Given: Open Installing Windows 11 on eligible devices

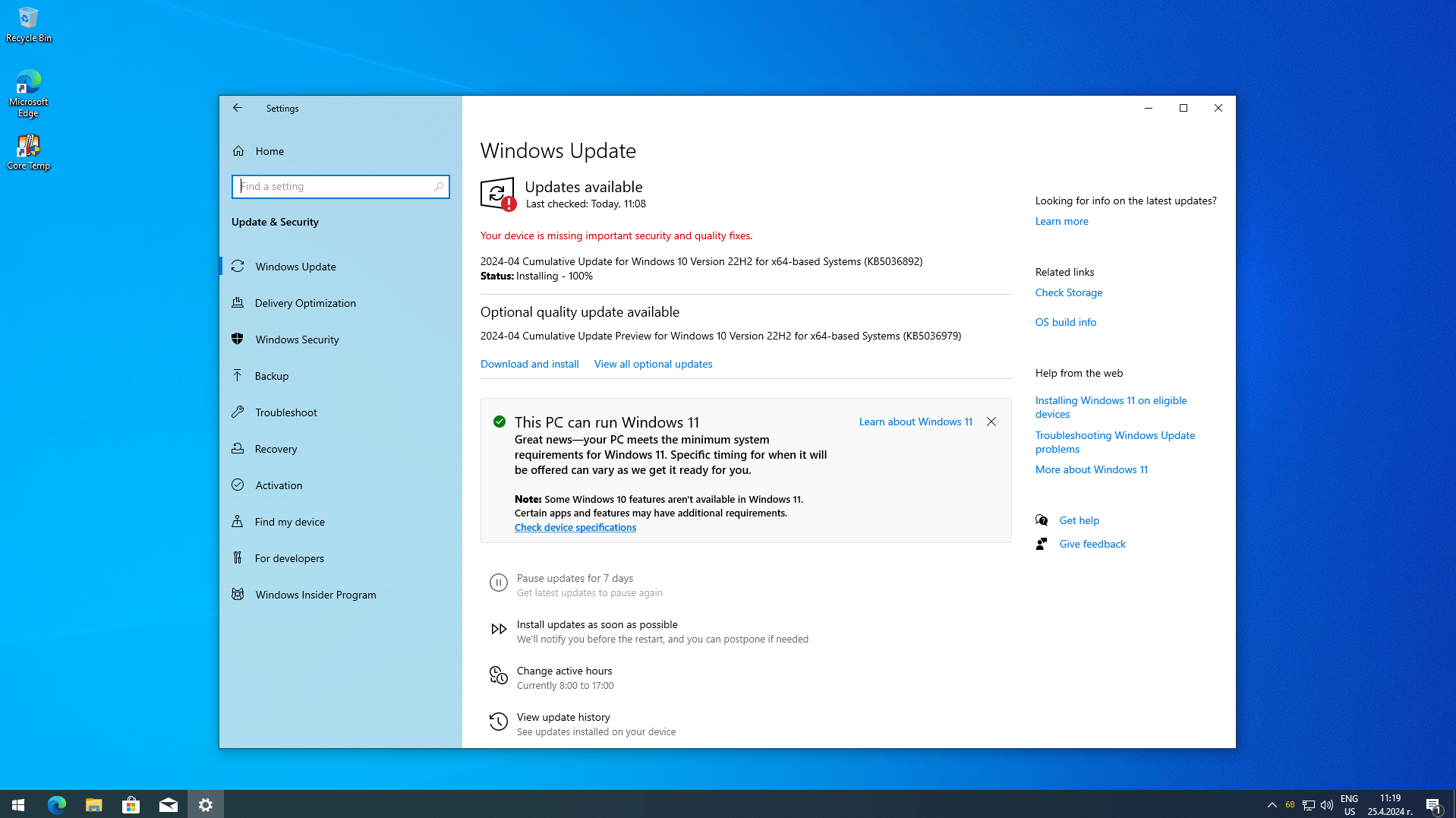Looking at the screenshot, I should [x=1111, y=408].
